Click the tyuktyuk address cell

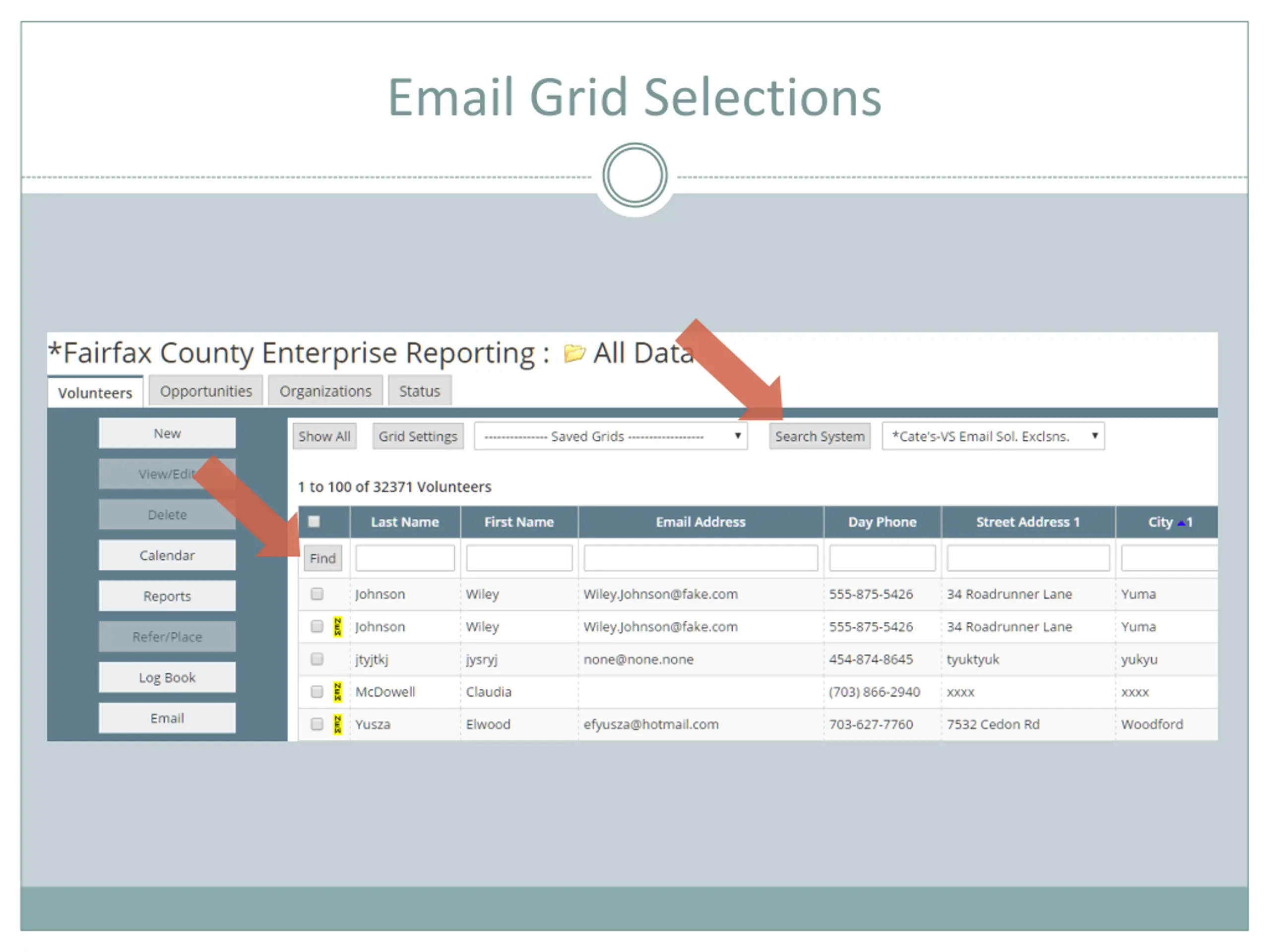[973, 660]
